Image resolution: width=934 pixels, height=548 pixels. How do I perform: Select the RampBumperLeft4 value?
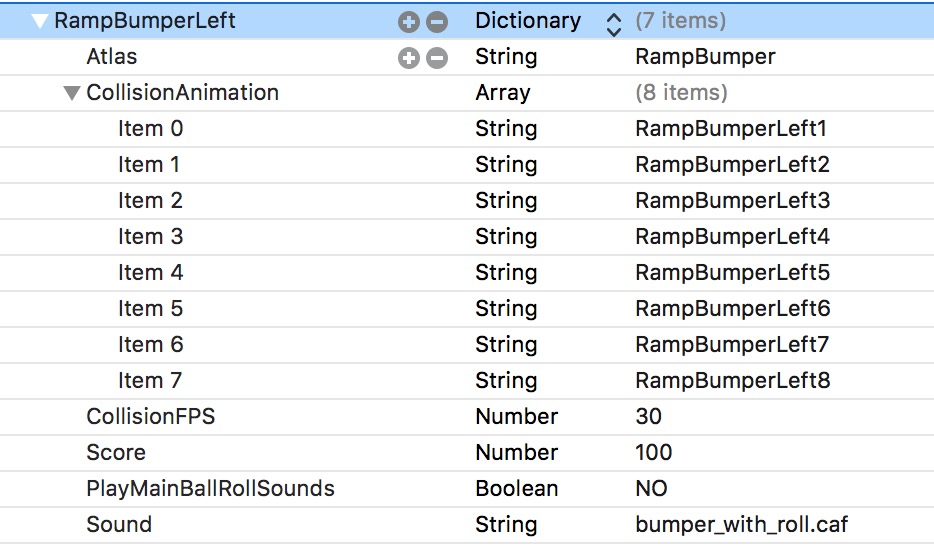pos(732,237)
